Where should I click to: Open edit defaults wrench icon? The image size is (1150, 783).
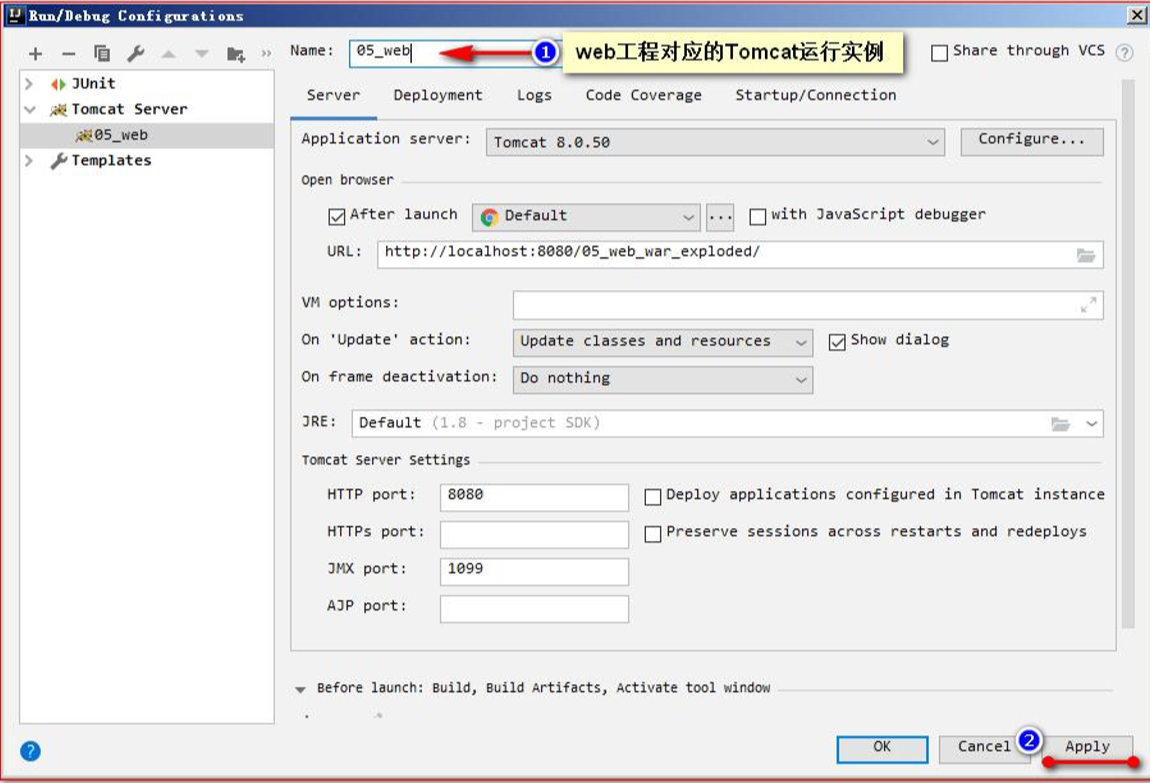click(x=136, y=54)
